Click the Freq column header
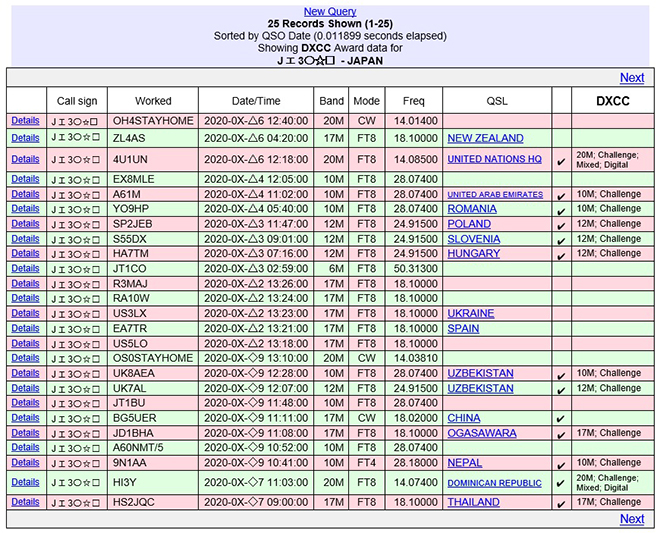Image resolution: width=660 pixels, height=533 pixels. [413, 101]
